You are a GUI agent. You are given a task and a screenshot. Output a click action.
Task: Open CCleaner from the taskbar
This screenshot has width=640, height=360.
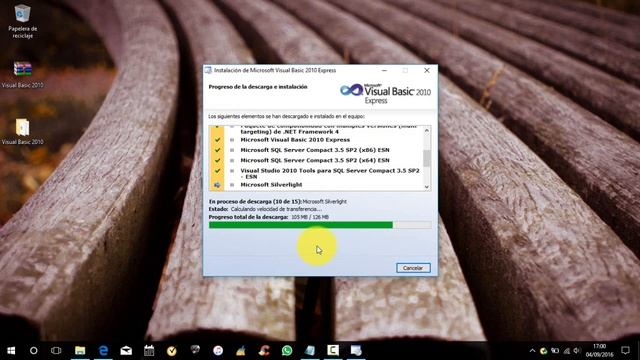264,351
